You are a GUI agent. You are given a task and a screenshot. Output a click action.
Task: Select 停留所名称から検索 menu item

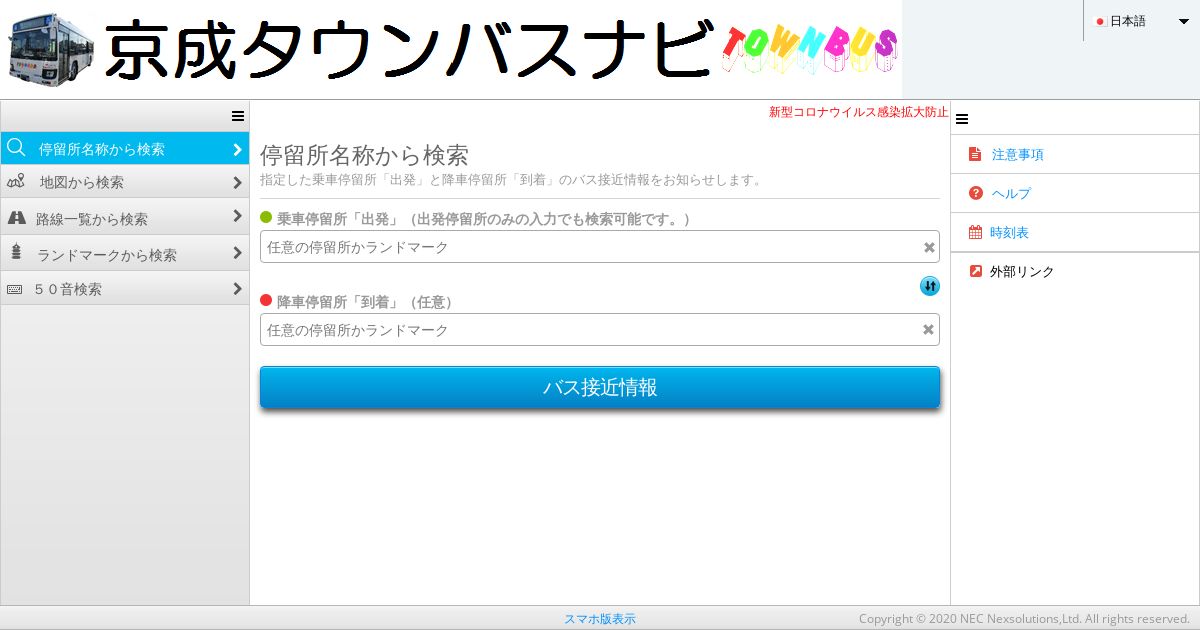(x=125, y=148)
